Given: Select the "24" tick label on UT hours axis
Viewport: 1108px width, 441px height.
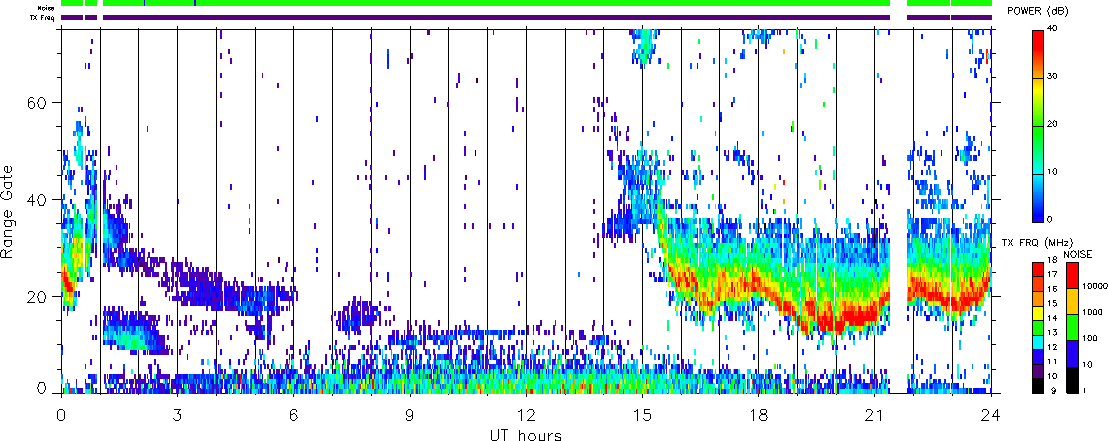Looking at the screenshot, I should point(991,414).
